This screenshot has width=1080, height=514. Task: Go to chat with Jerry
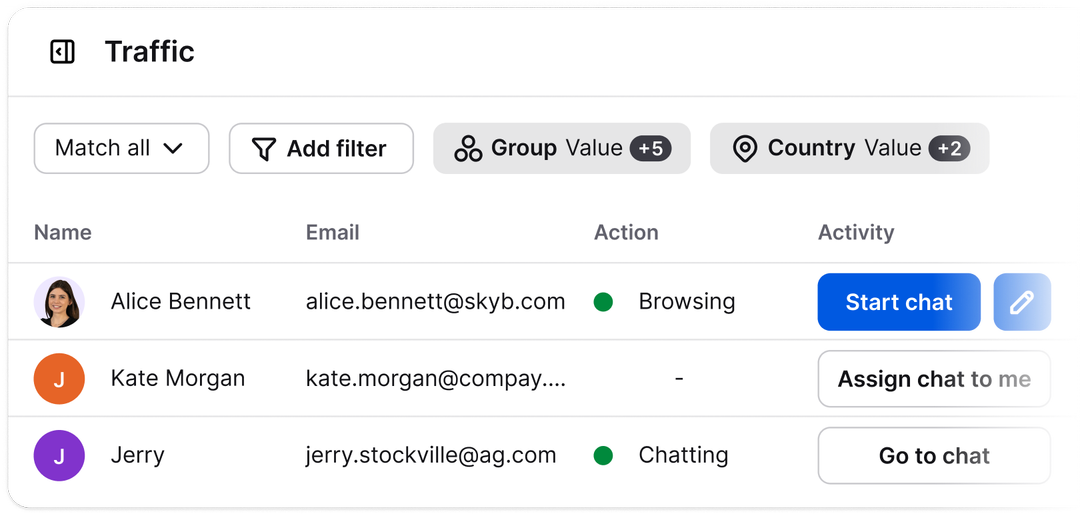[x=934, y=456]
